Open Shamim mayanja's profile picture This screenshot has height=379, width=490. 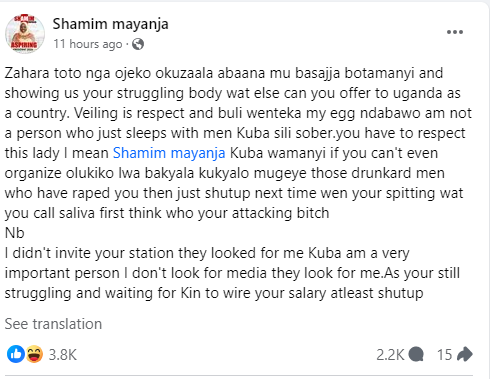pos(25,33)
